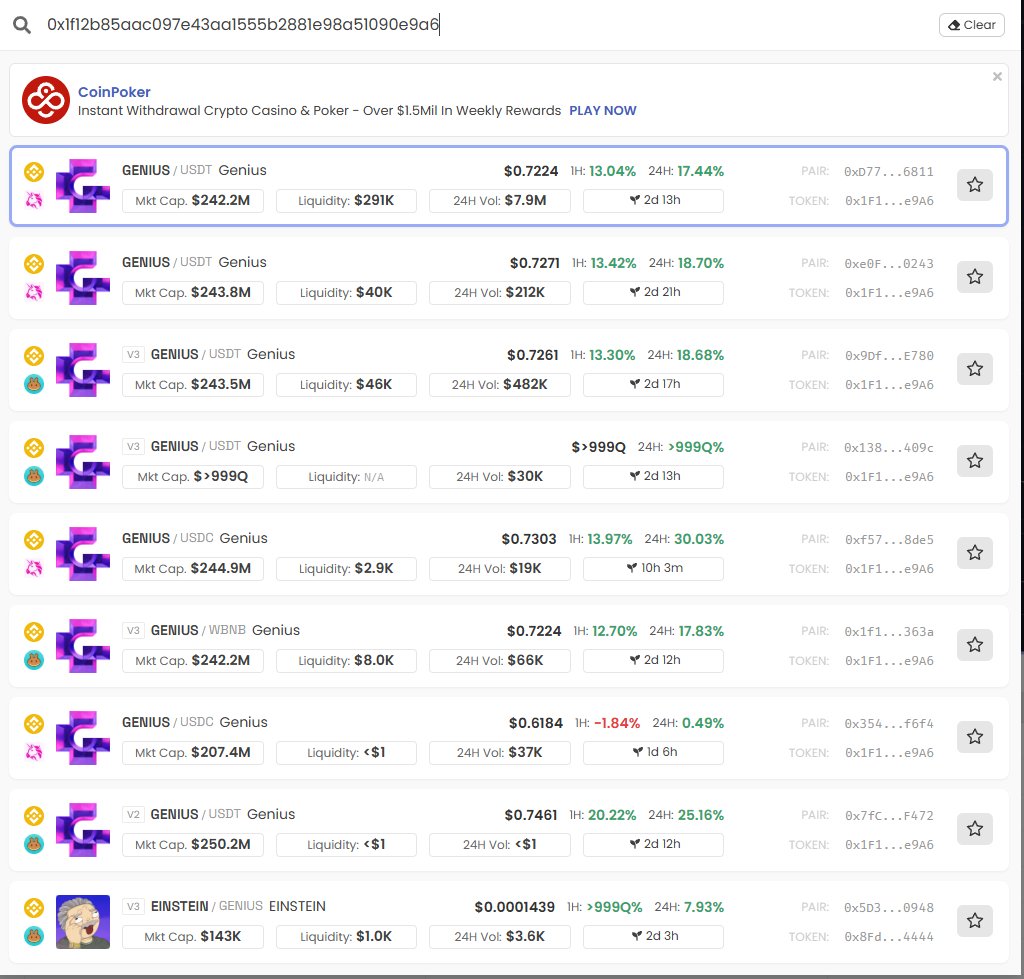
Task: Click the PLAY NOW link
Action: tap(602, 110)
